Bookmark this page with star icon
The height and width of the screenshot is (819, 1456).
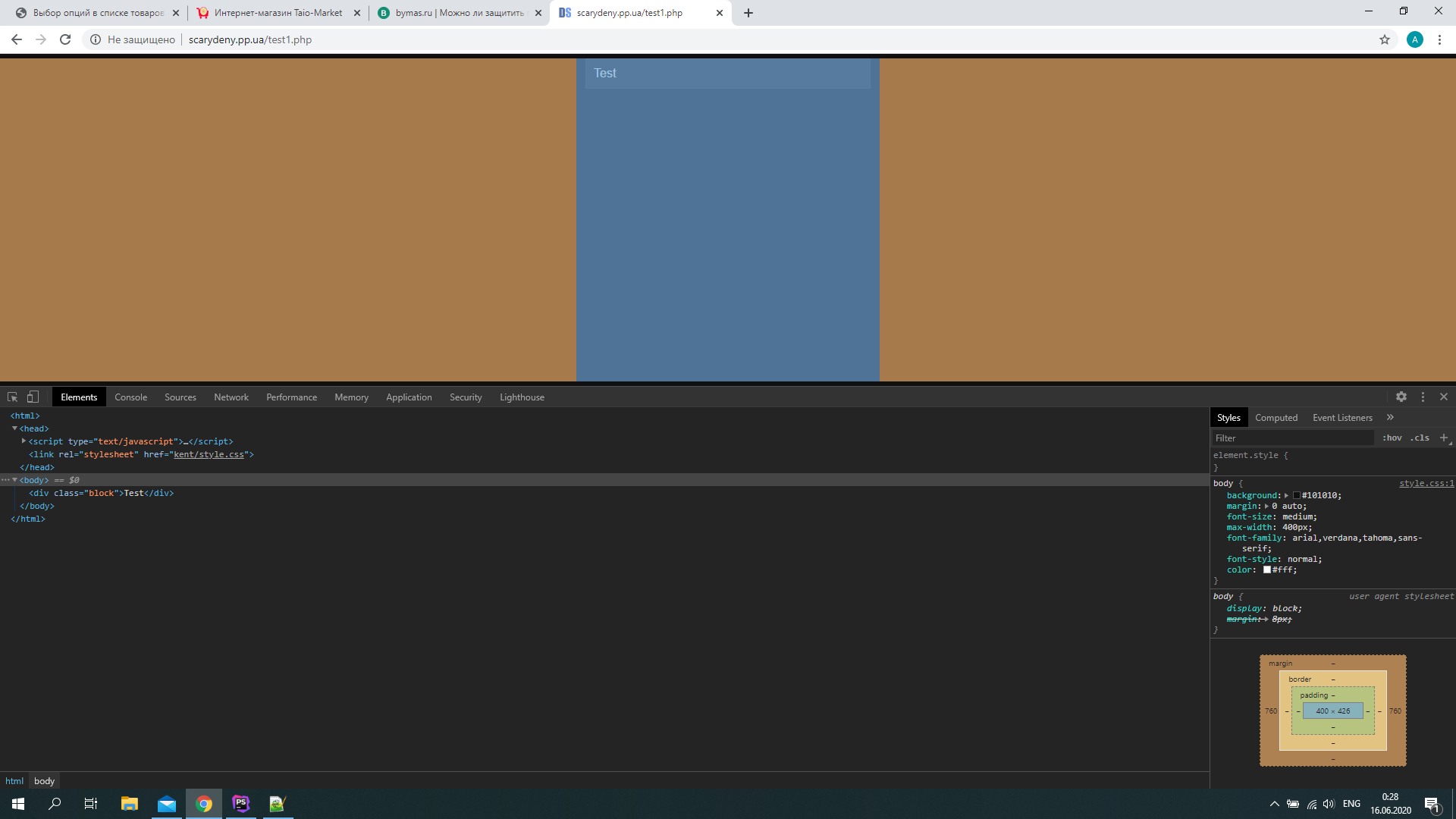click(1385, 39)
